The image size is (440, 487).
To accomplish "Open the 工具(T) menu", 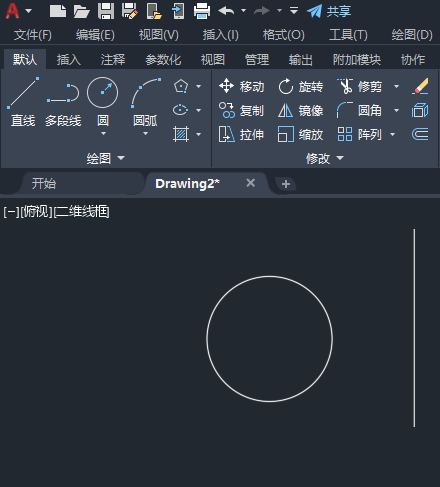I will click(348, 35).
